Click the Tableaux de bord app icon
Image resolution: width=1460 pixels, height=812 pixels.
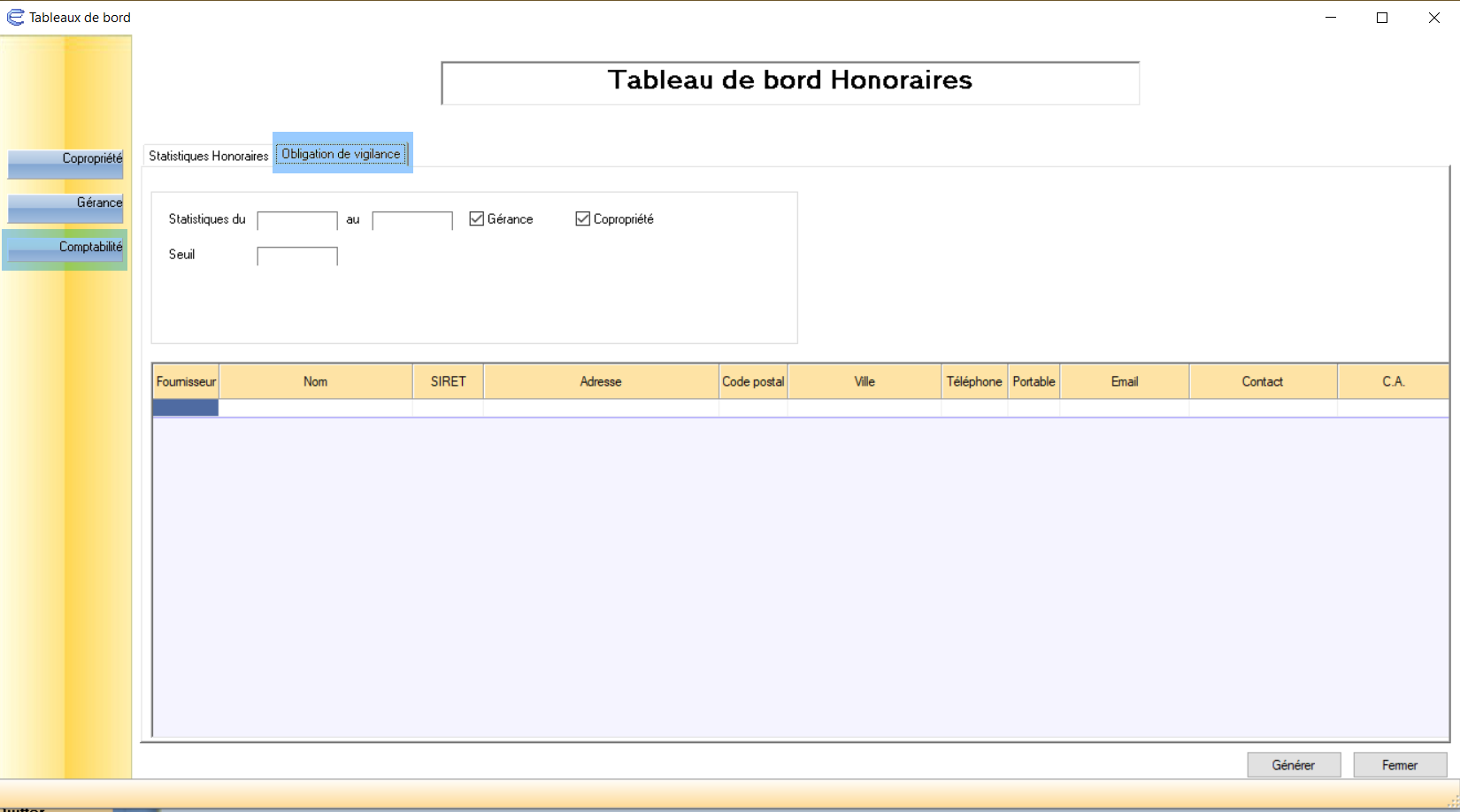pyautogui.click(x=15, y=17)
